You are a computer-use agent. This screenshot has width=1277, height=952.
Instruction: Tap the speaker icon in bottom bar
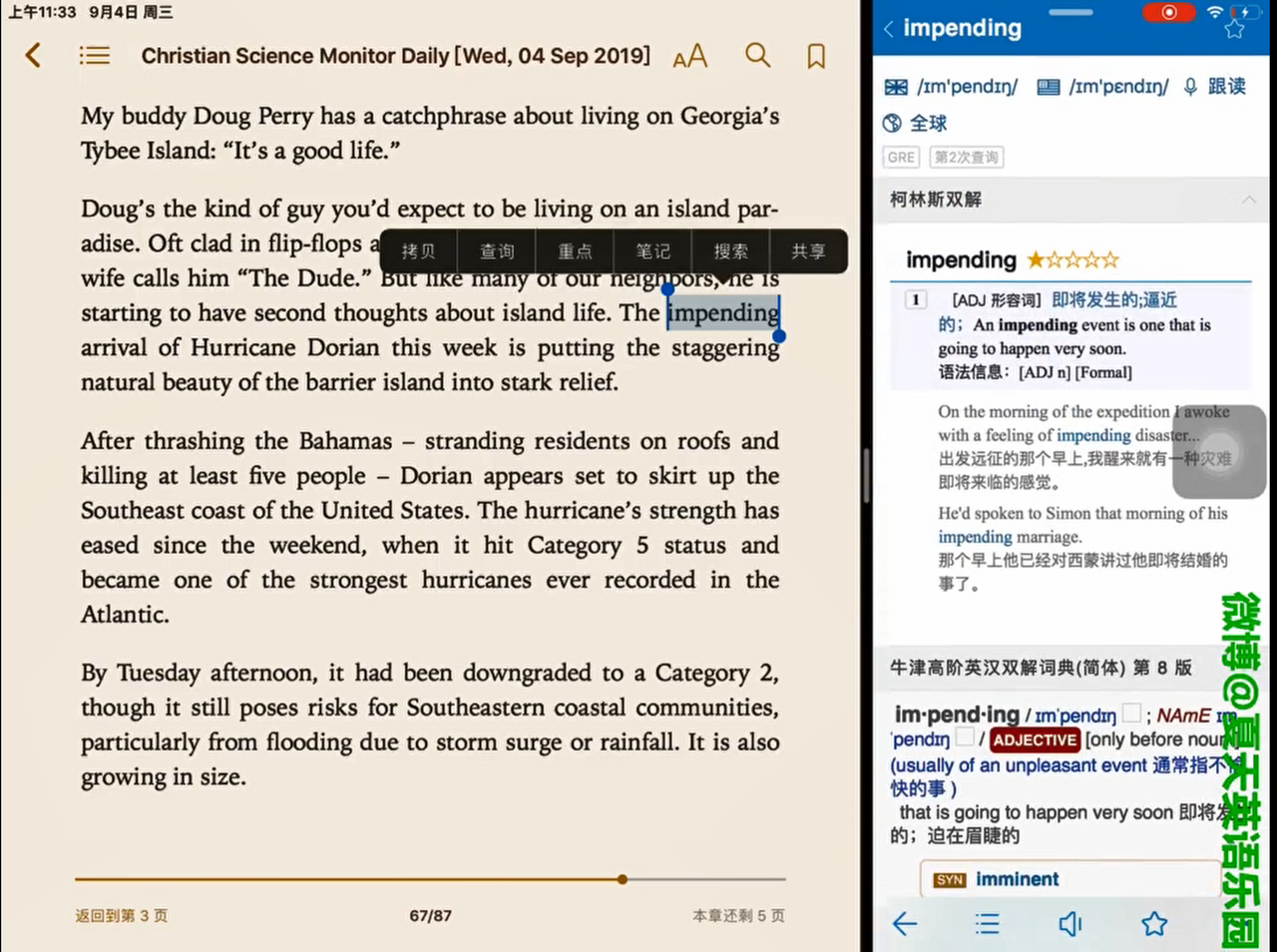(1069, 924)
